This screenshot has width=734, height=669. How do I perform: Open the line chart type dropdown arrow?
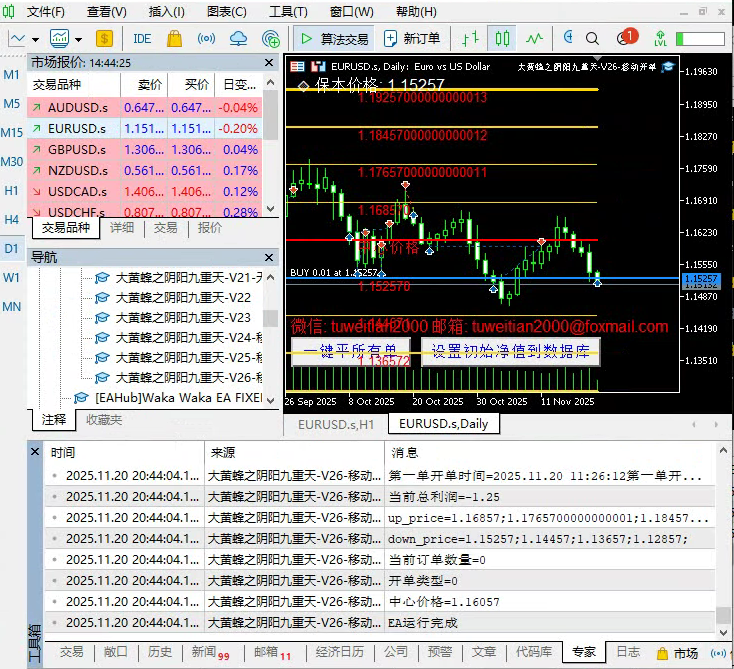tap(36, 39)
